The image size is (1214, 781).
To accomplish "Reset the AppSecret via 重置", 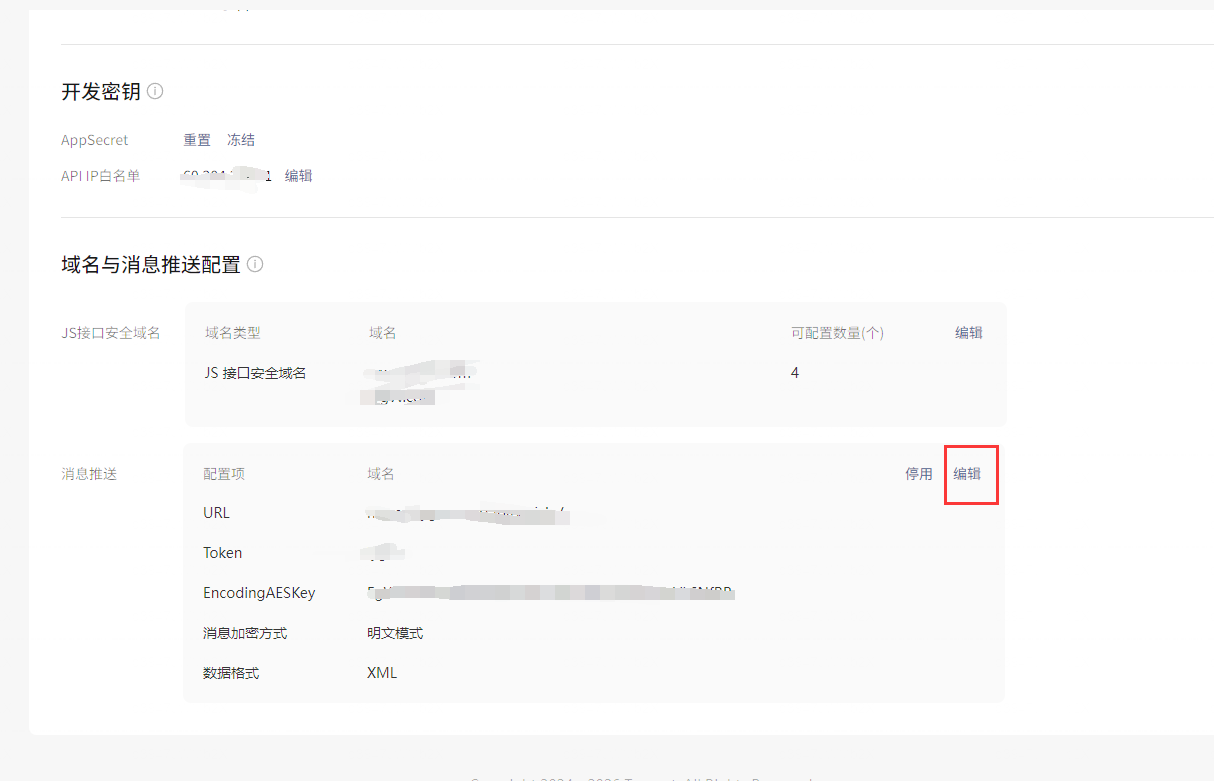I will tap(197, 140).
